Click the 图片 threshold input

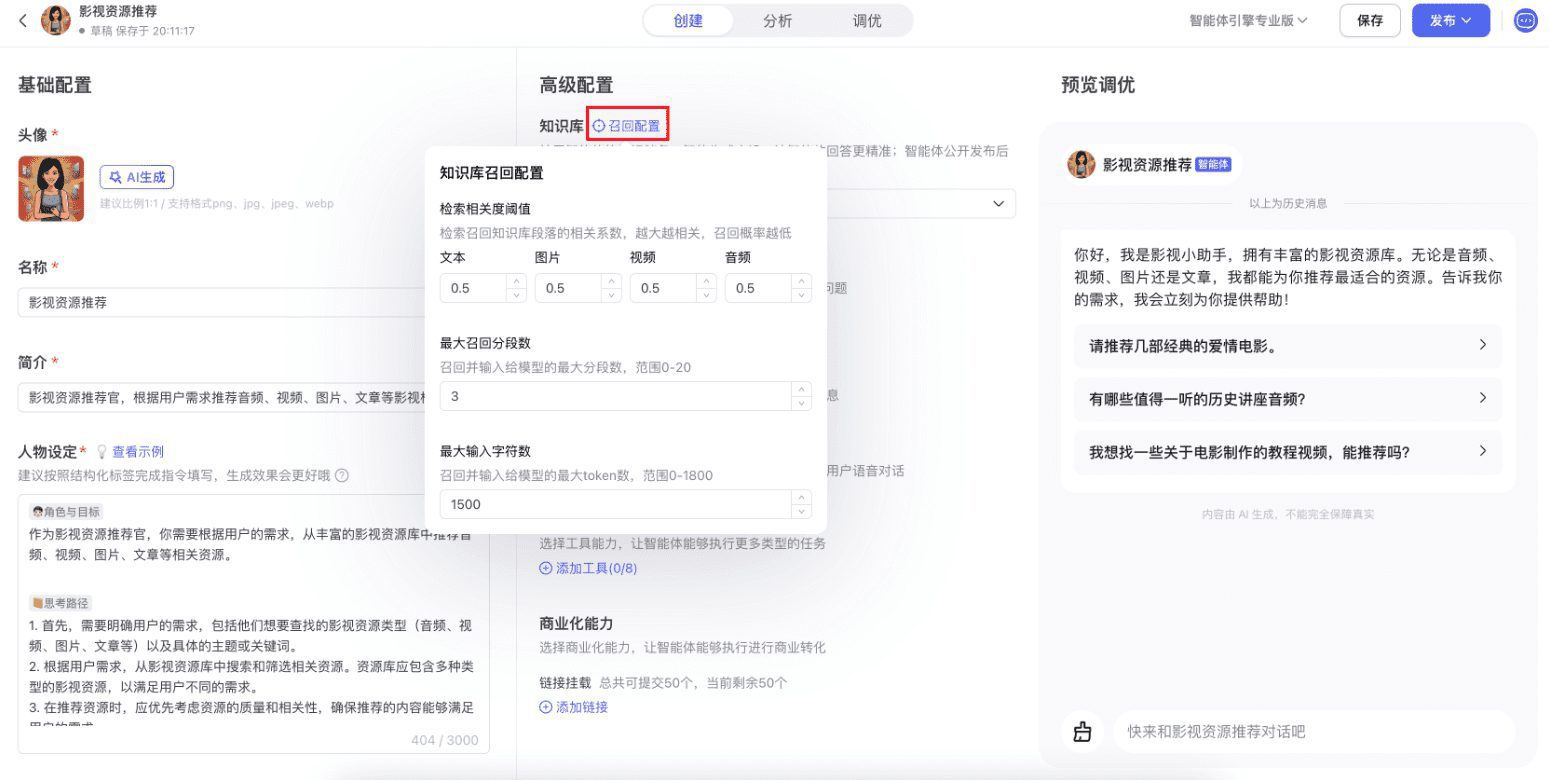568,288
